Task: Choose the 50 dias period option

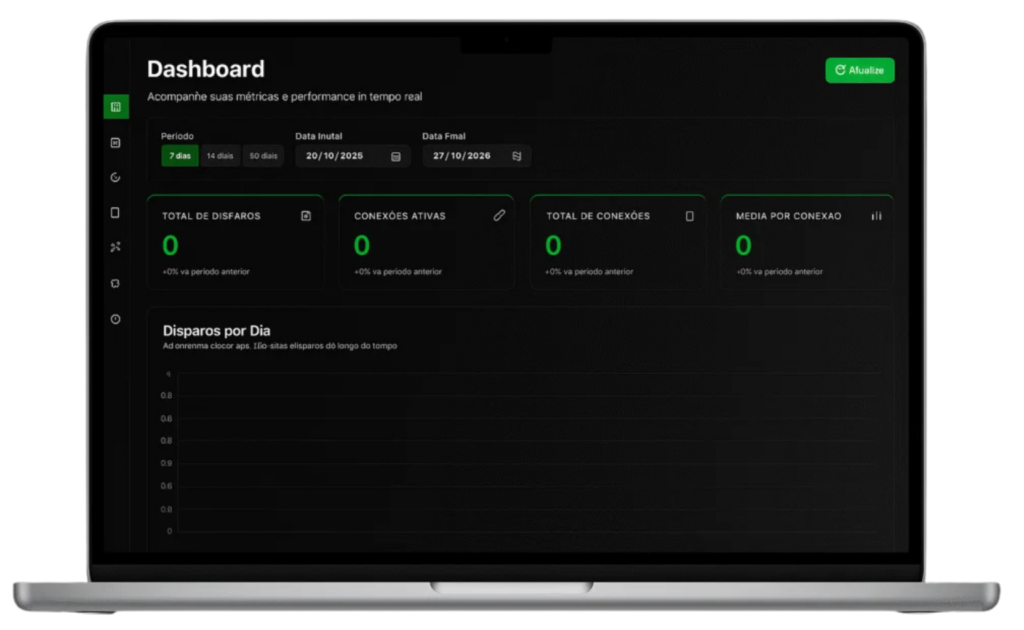Action: pos(263,156)
